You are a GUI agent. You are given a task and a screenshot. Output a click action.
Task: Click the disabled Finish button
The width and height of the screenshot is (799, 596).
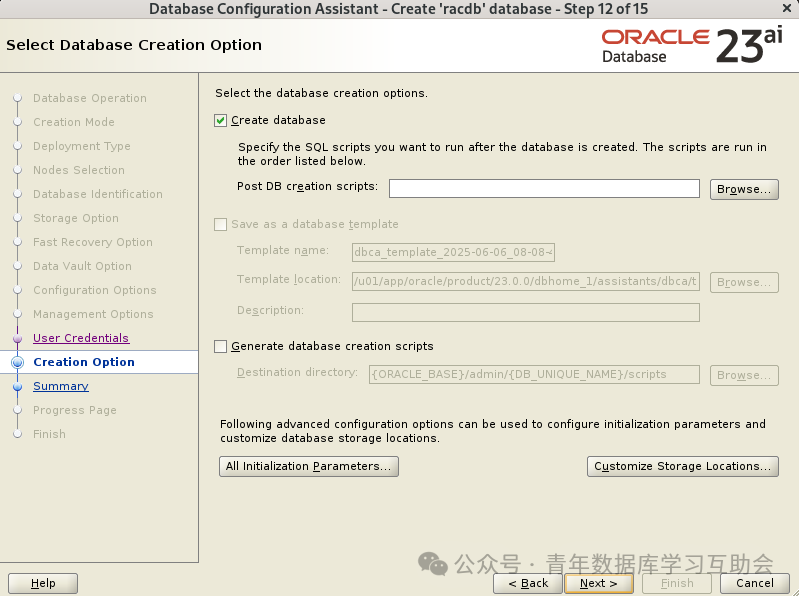(677, 583)
